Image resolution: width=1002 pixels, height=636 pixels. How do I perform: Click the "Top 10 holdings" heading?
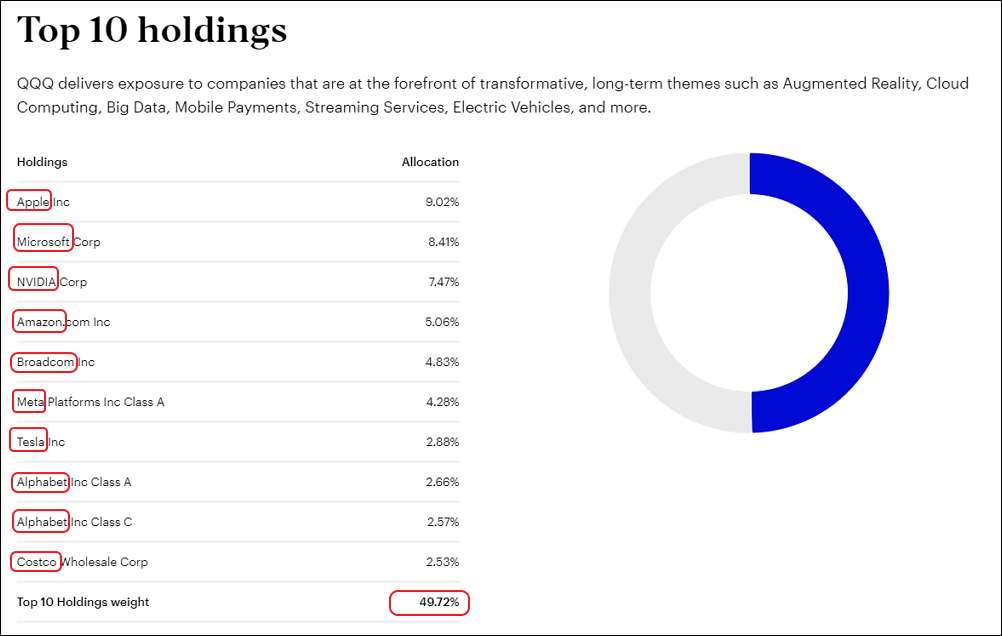tap(152, 30)
